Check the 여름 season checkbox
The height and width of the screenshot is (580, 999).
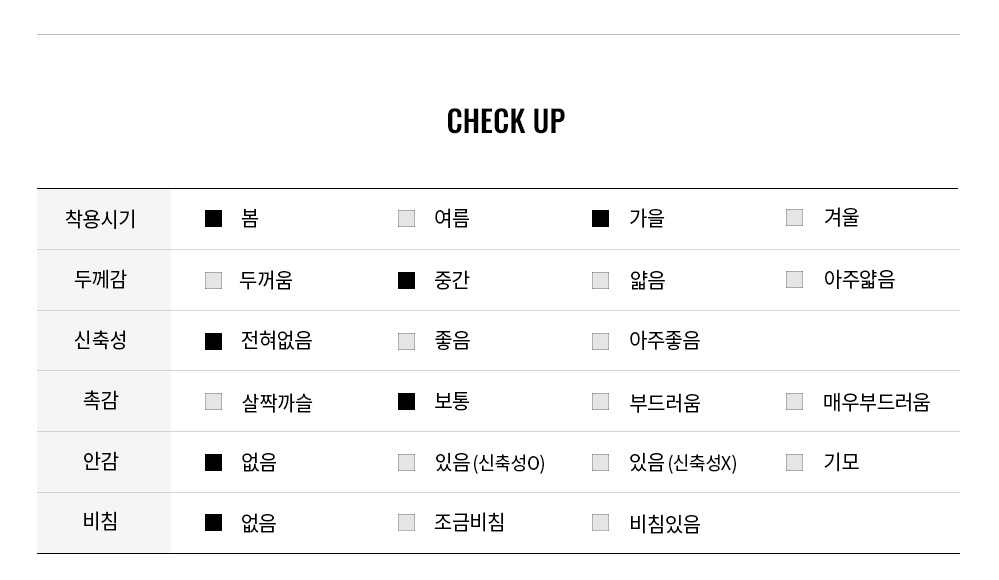(x=406, y=219)
